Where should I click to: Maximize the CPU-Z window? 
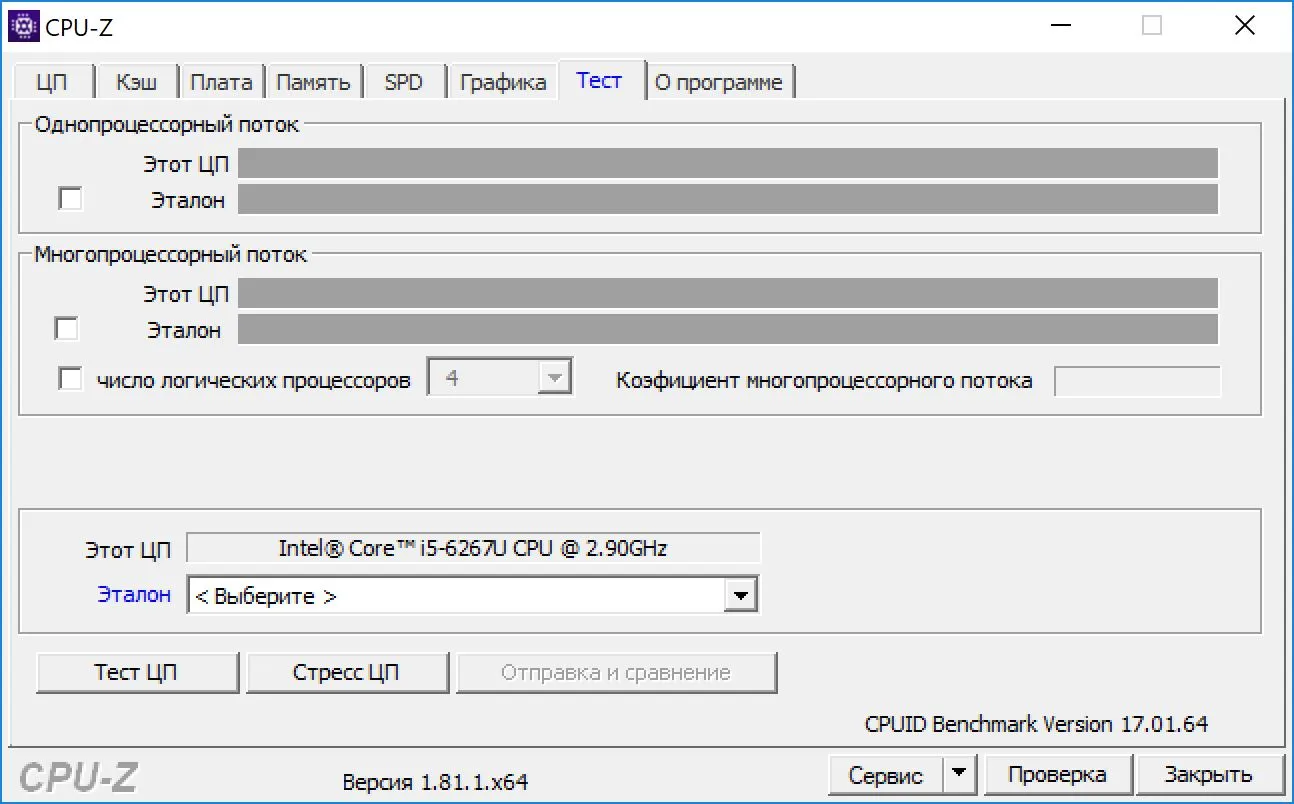[x=1152, y=26]
